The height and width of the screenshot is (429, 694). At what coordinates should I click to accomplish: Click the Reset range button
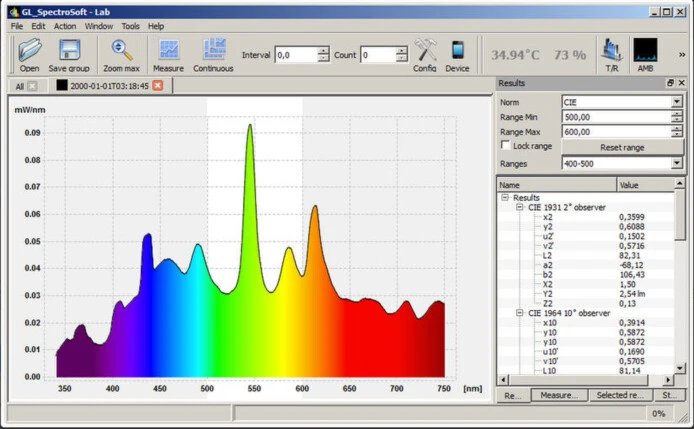(622, 147)
